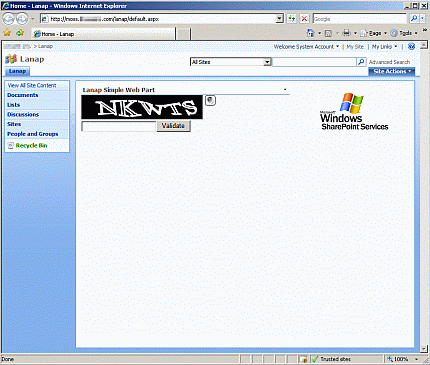Click the browser search magnifier icon

414,19
